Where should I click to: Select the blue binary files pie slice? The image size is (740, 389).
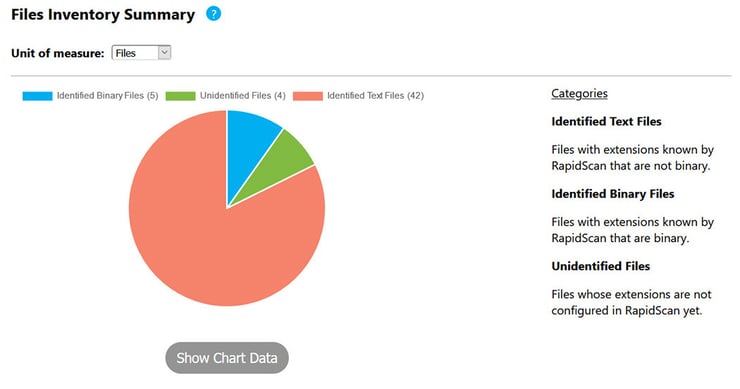point(248,142)
